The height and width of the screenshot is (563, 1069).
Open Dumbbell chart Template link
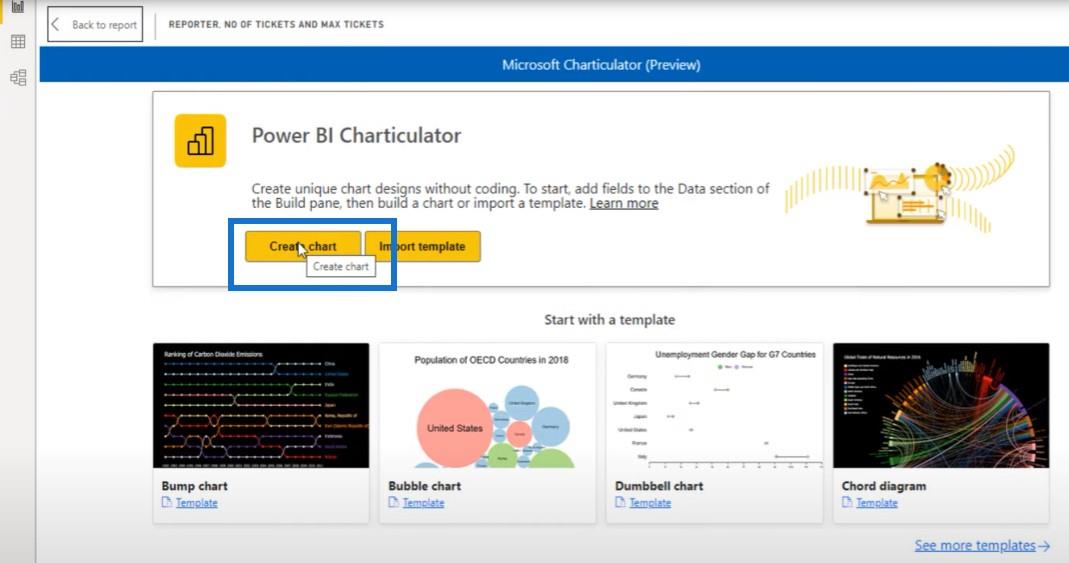[x=650, y=503]
